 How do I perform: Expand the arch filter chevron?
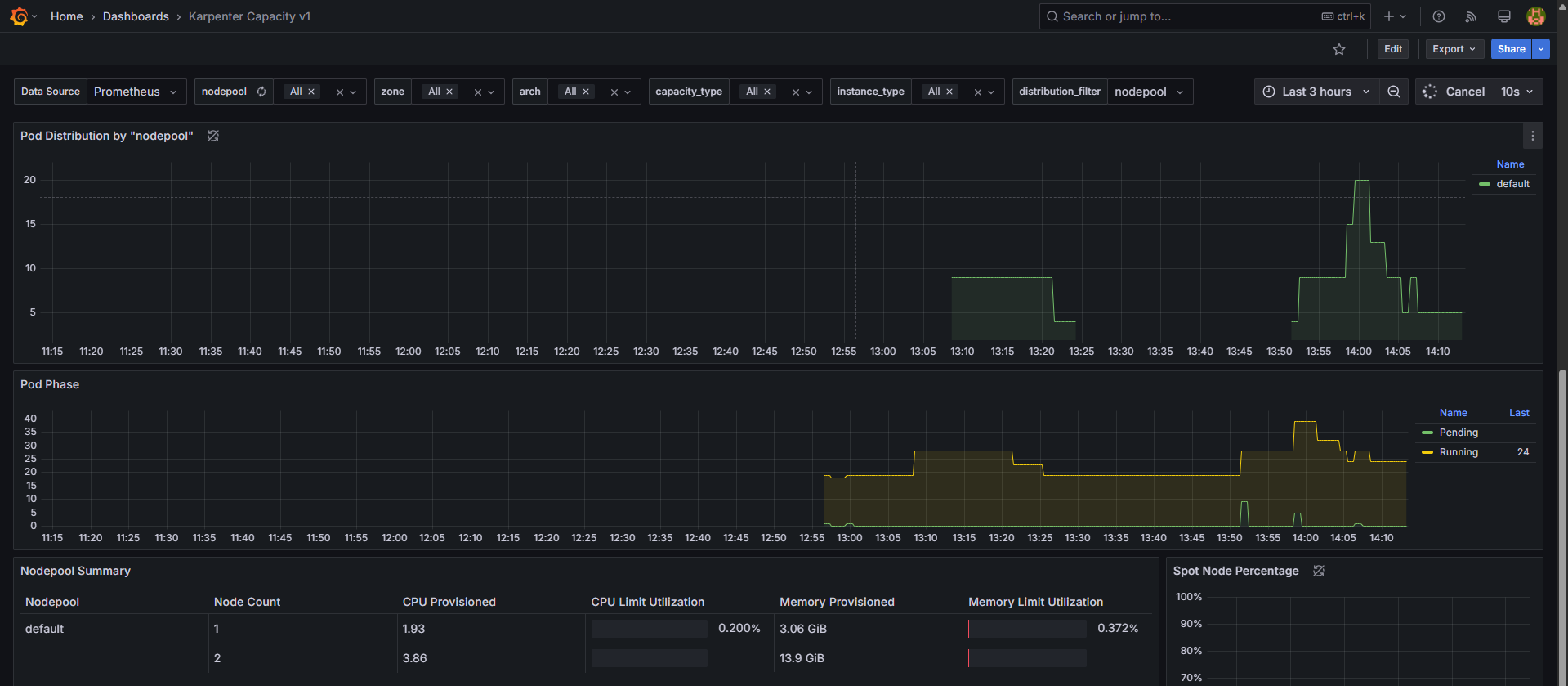[x=628, y=92]
